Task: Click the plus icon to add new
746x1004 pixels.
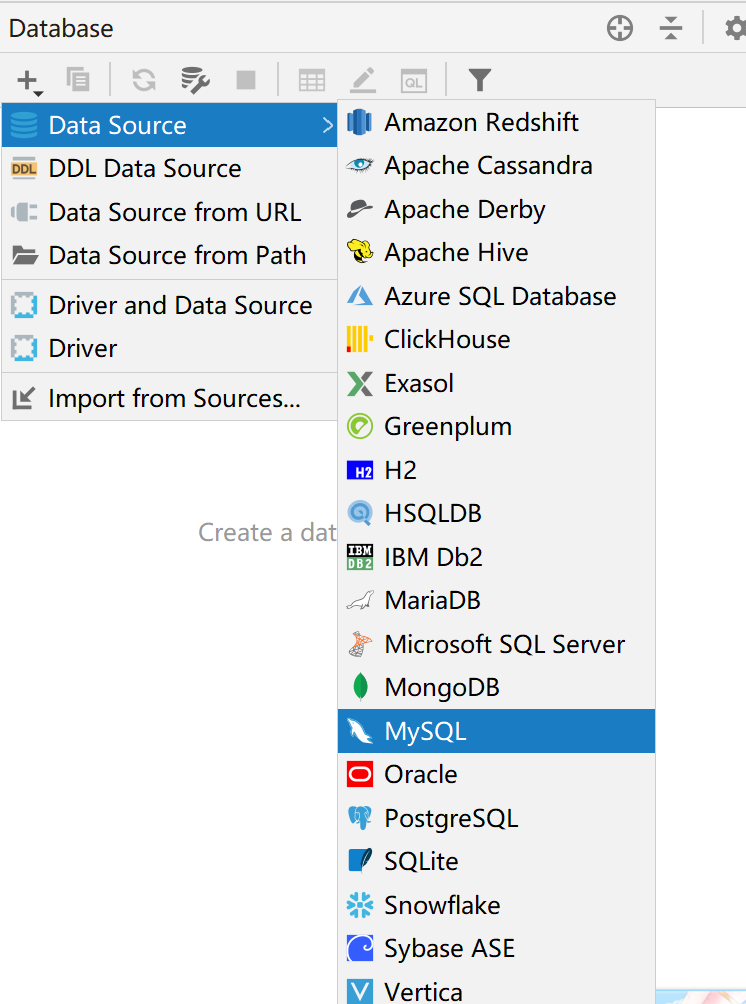Action: (28, 80)
